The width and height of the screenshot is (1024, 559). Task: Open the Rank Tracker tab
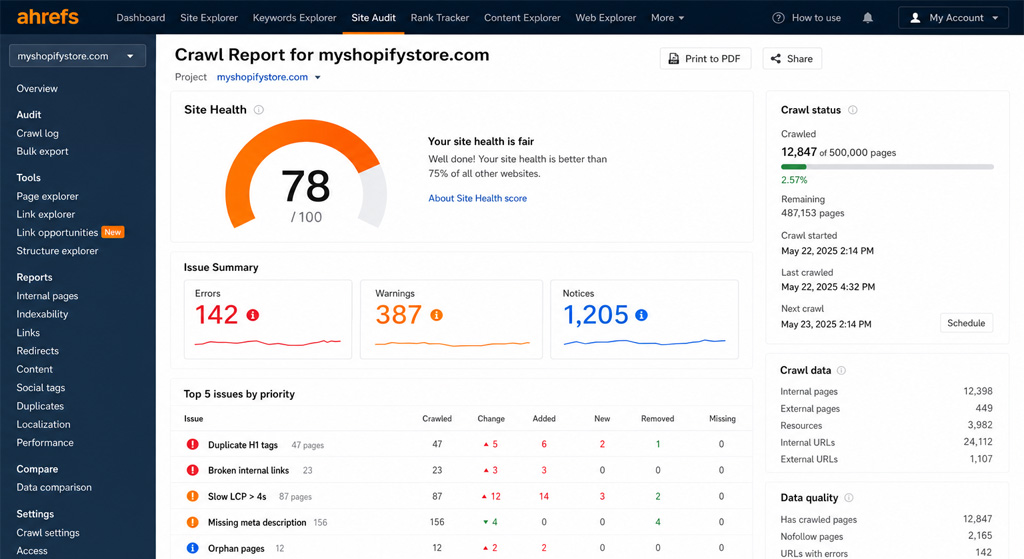point(440,18)
